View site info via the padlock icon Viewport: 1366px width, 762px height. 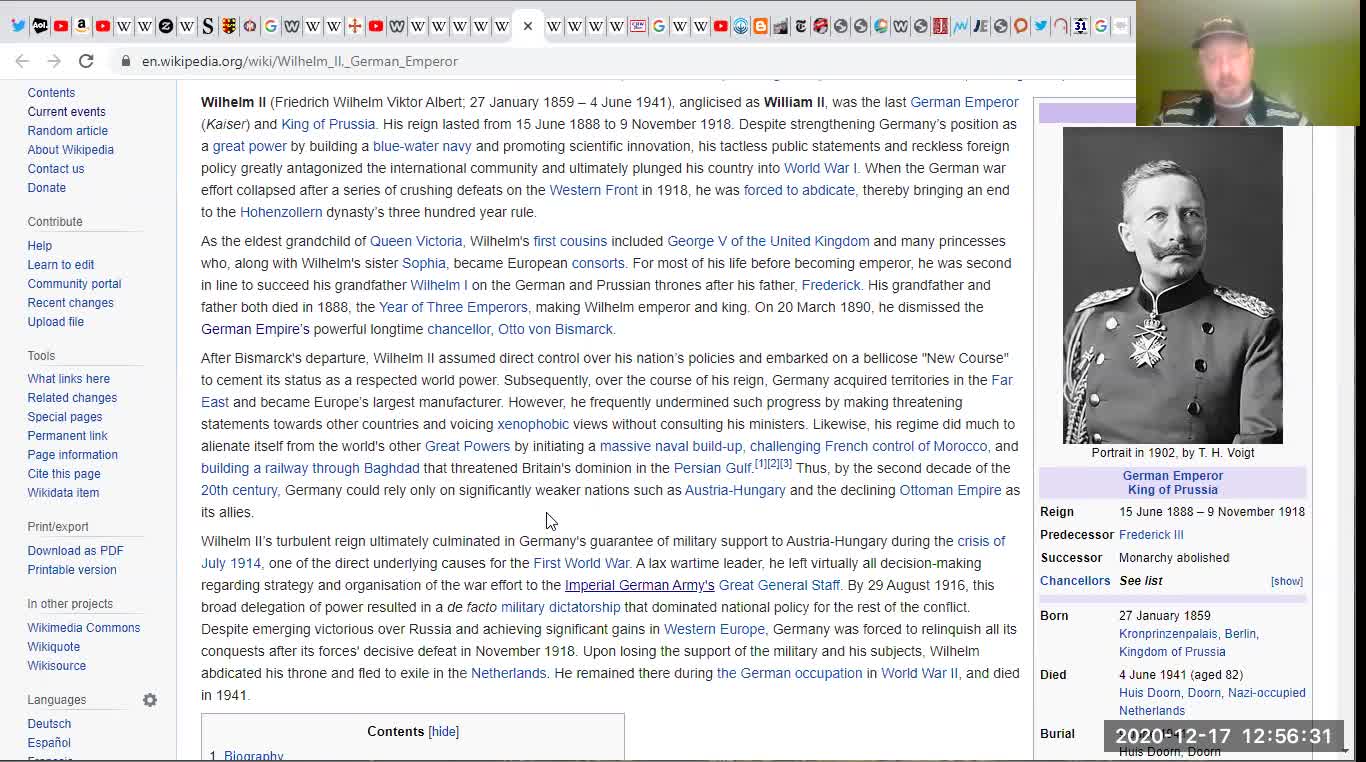click(x=126, y=61)
